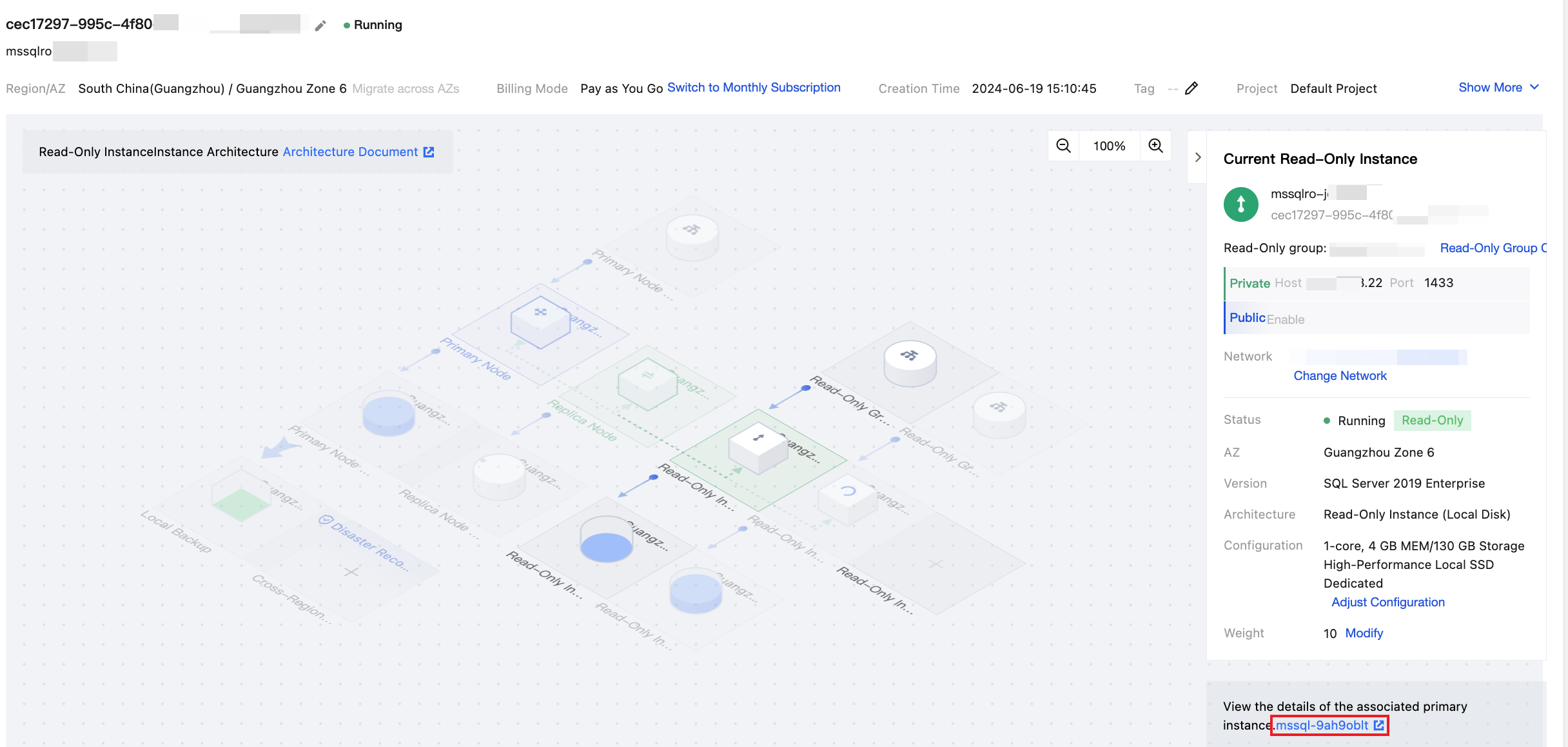
Task: Click Change Network link
Action: tap(1340, 376)
